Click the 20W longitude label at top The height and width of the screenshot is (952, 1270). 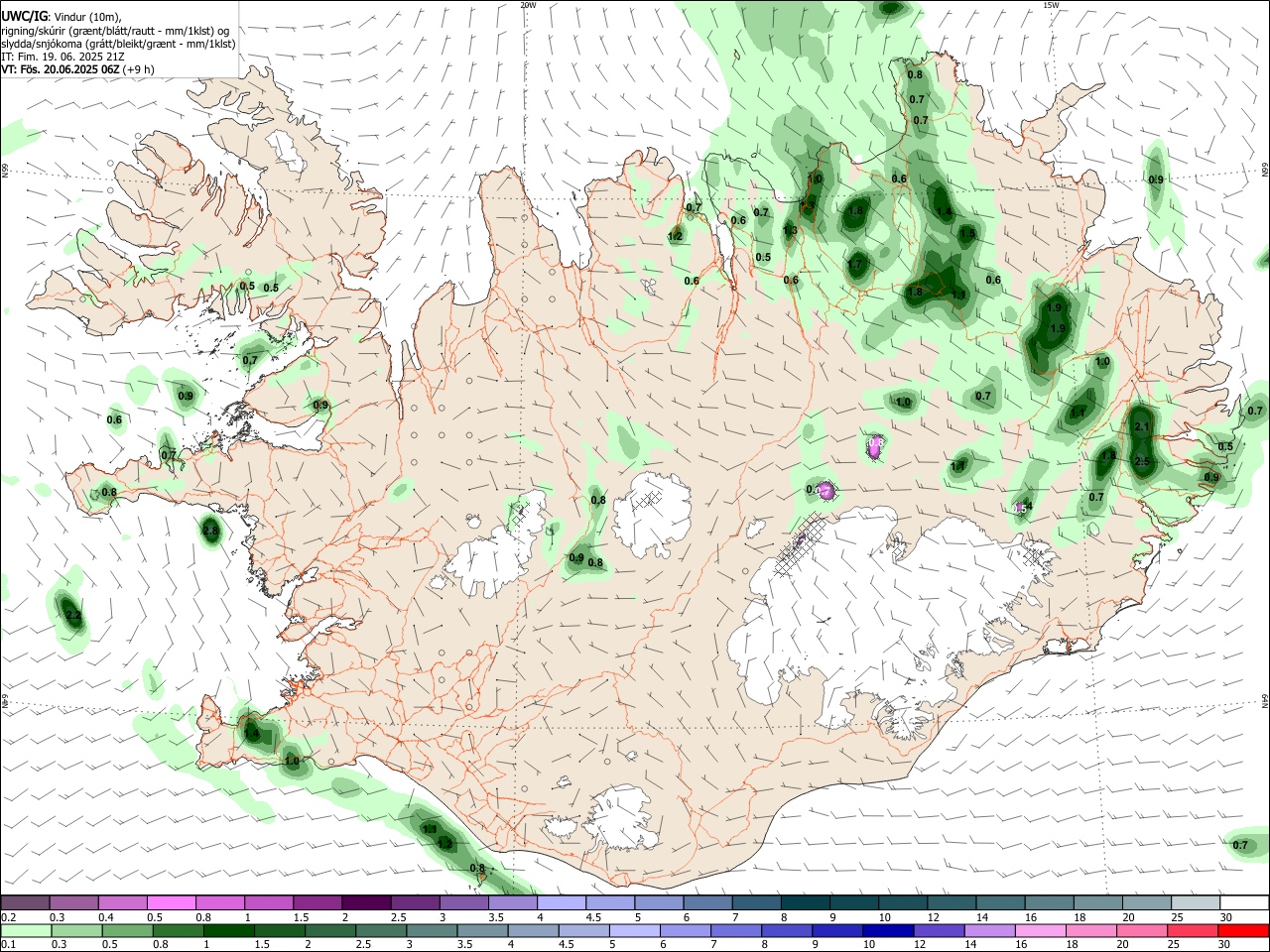528,5
